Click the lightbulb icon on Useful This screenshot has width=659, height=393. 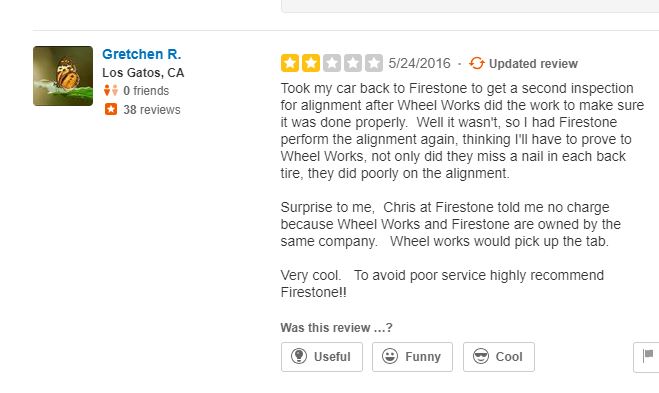point(299,356)
